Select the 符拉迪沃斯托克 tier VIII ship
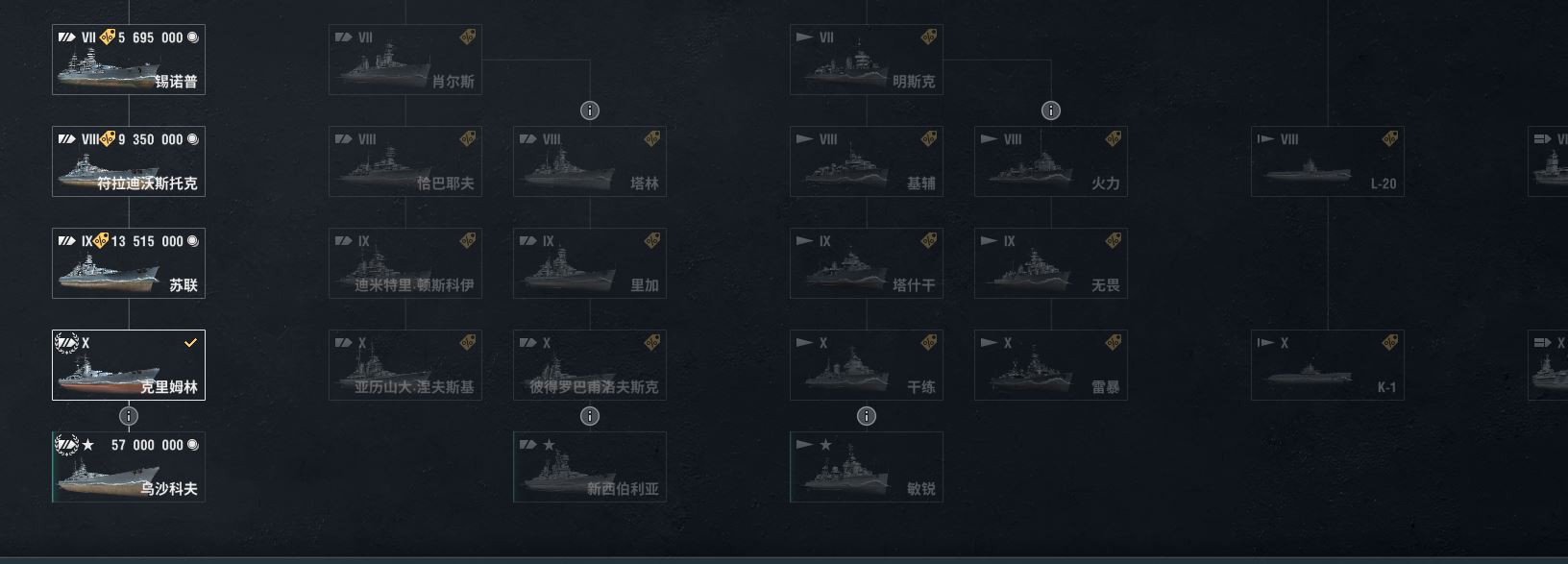1568x564 pixels. [x=129, y=162]
